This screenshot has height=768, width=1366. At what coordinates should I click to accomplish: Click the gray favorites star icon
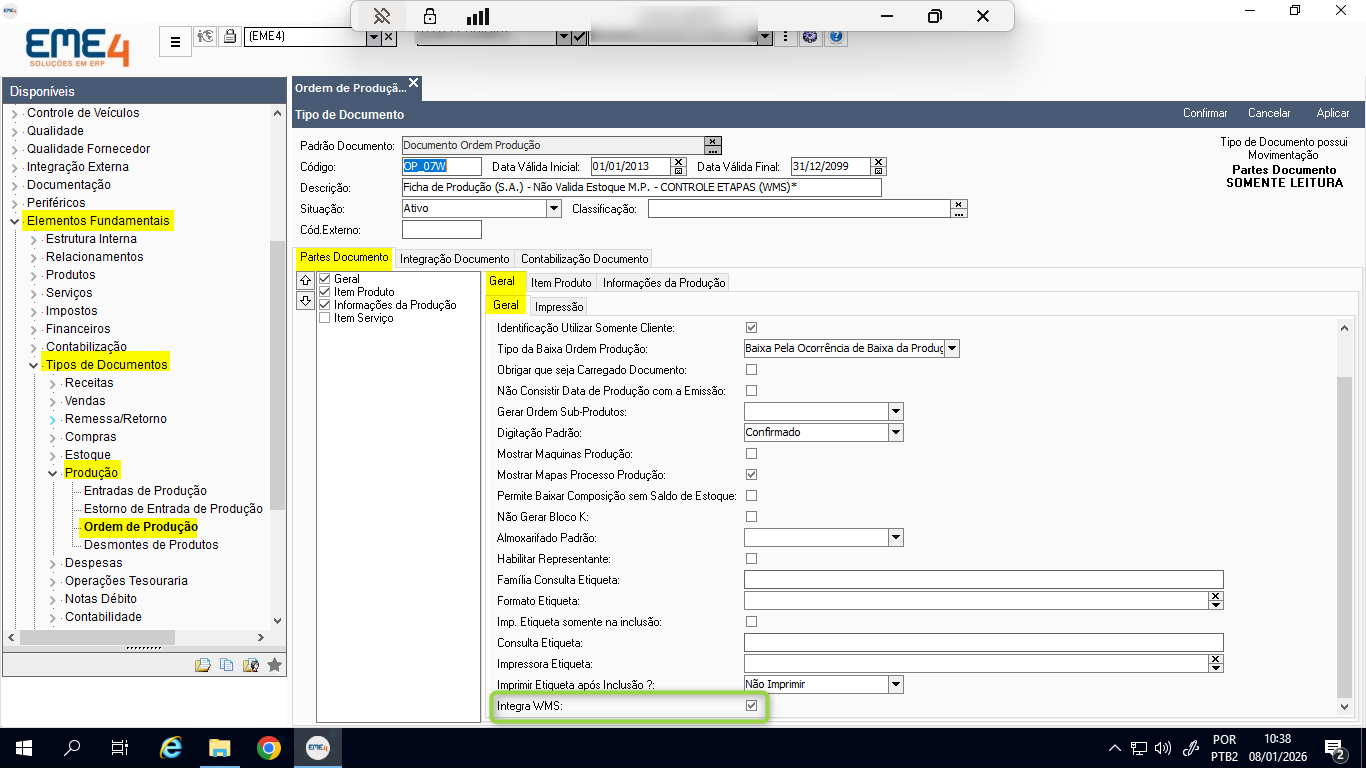point(274,664)
